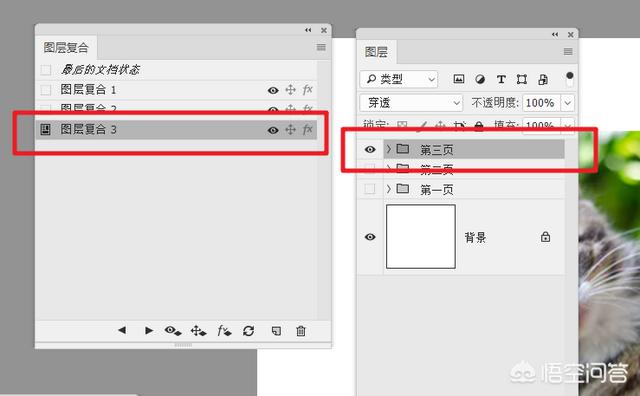Filter layers by smart objects icon

click(x=543, y=79)
